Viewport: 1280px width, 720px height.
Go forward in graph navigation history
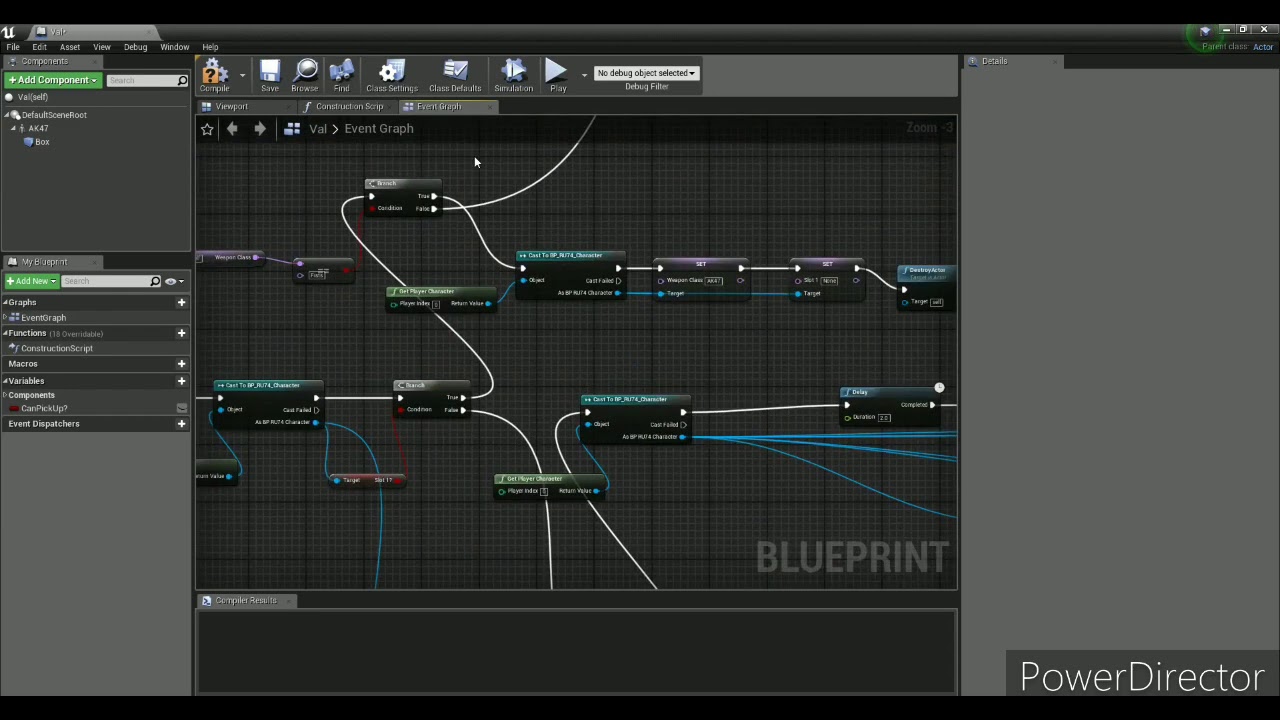tap(259, 129)
